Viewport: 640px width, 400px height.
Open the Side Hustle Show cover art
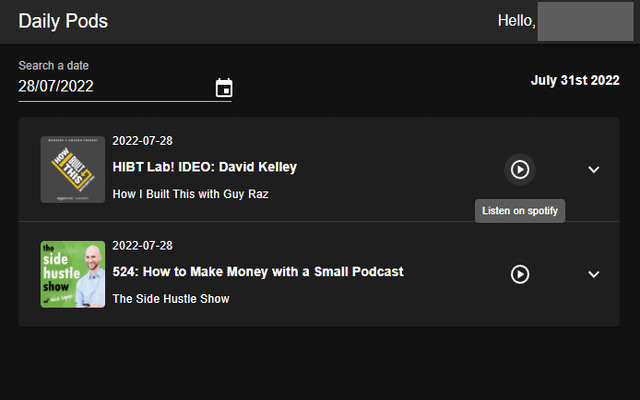click(x=73, y=274)
